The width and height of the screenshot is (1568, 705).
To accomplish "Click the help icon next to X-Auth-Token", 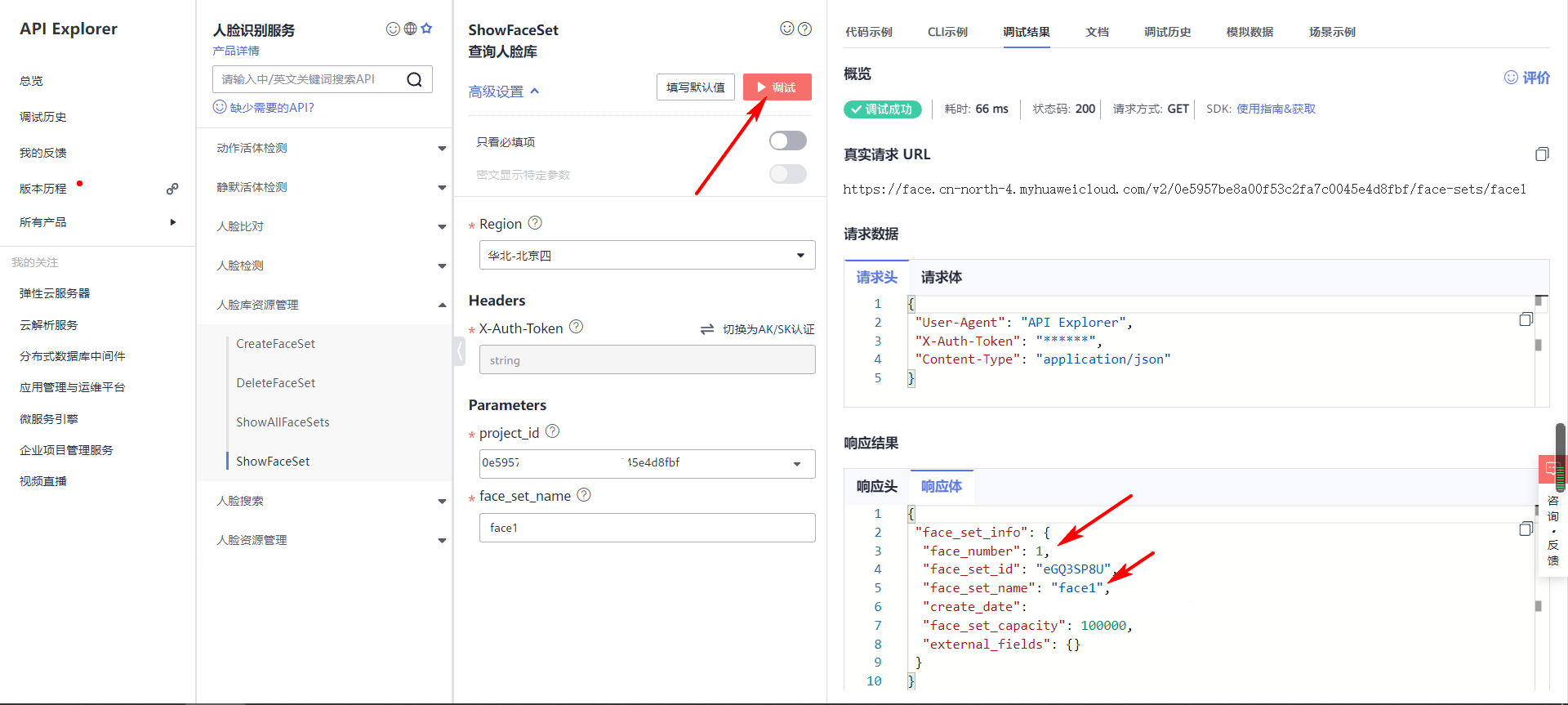I will [576, 327].
